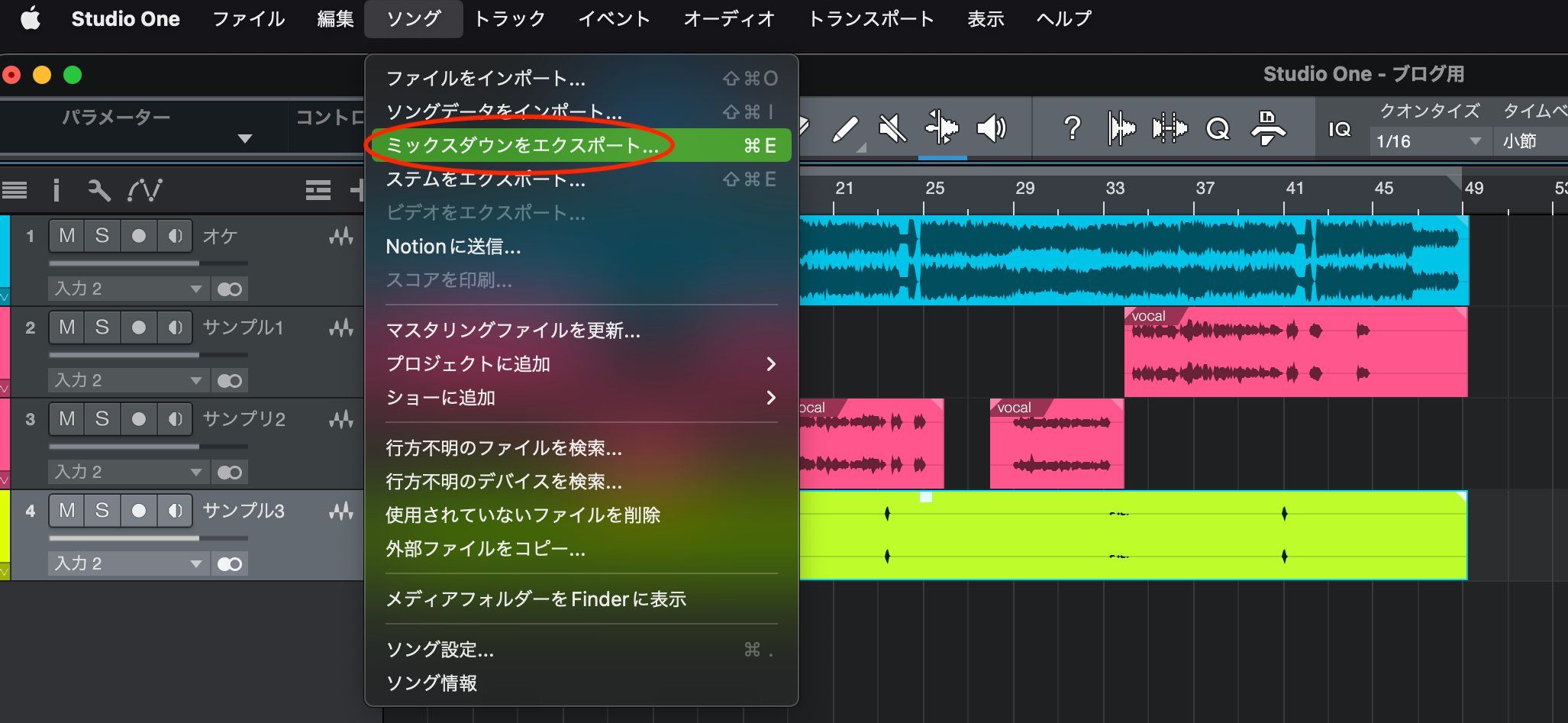Arm the サンプリ2 track for recording
This screenshot has height=723, width=1568.
[x=138, y=418]
